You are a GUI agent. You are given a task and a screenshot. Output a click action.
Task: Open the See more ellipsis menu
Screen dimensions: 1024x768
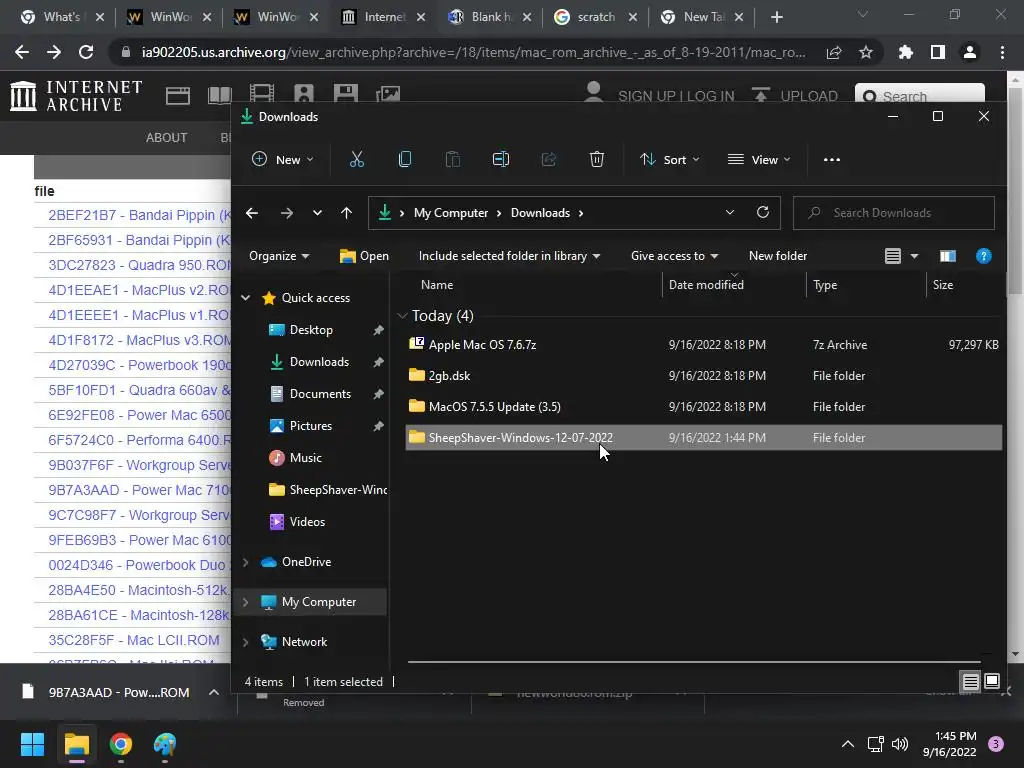832,159
